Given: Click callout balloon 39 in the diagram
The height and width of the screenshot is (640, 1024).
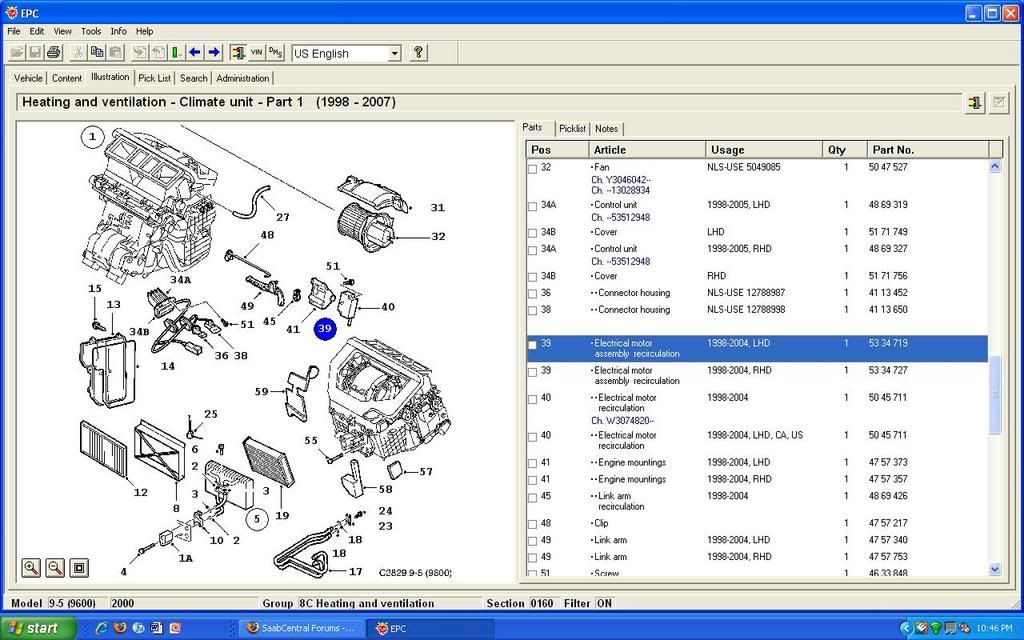Looking at the screenshot, I should pyautogui.click(x=323, y=327).
